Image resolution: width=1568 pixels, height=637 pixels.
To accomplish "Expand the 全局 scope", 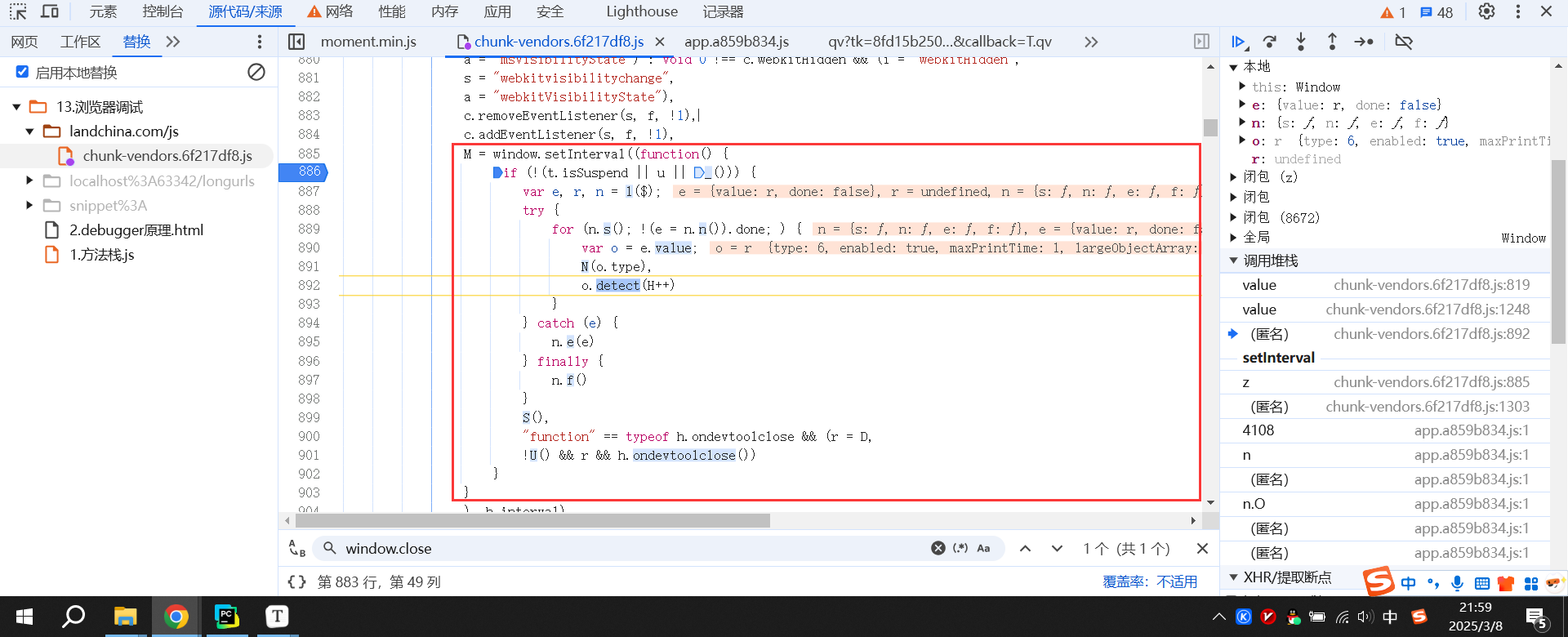I will point(1234,238).
